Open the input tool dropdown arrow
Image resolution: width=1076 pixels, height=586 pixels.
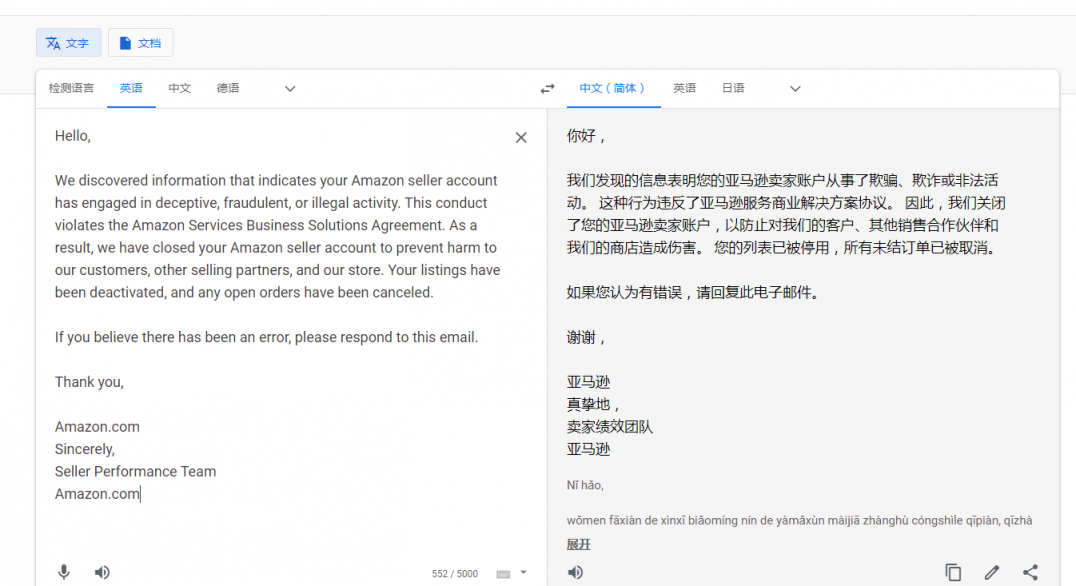523,572
